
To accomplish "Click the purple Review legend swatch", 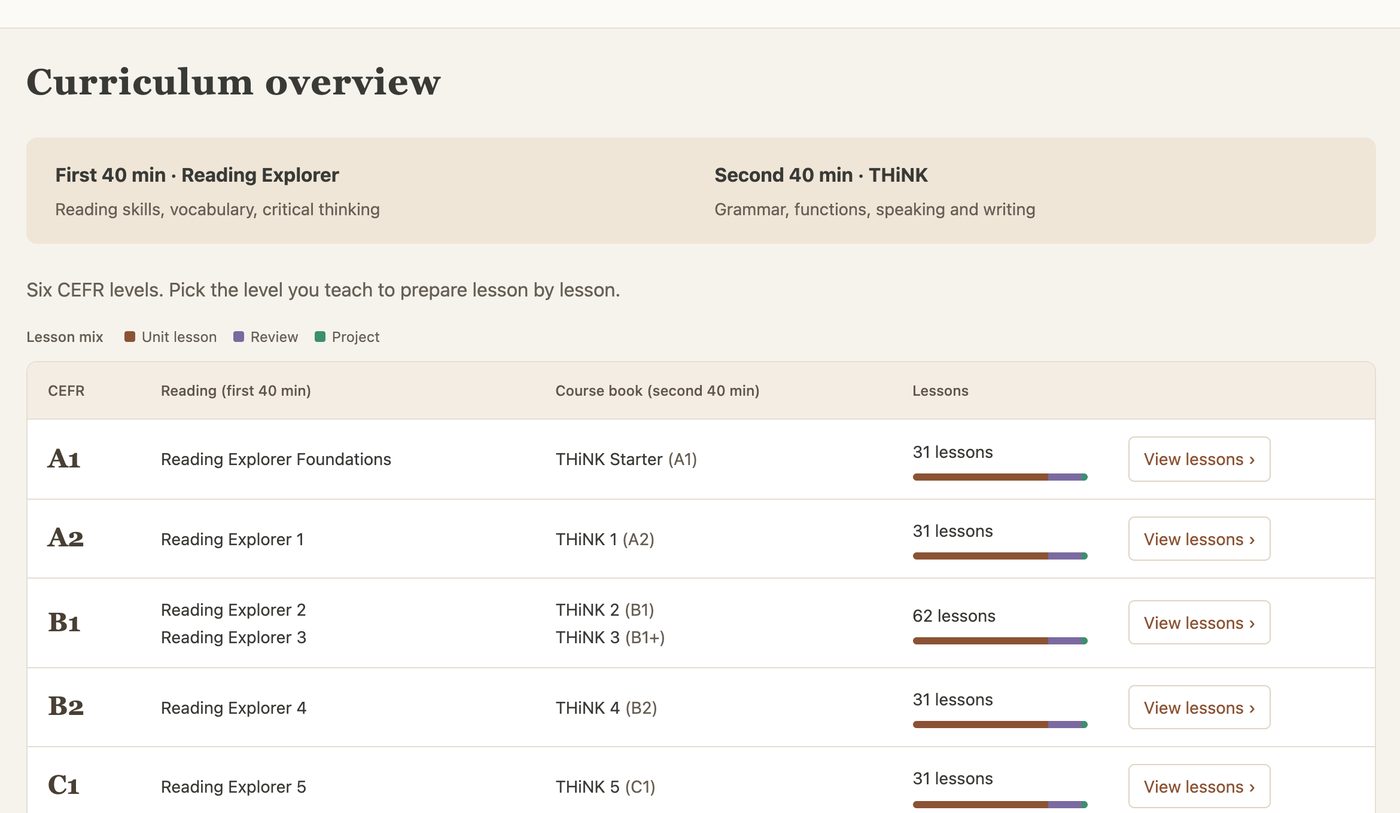I will (239, 337).
